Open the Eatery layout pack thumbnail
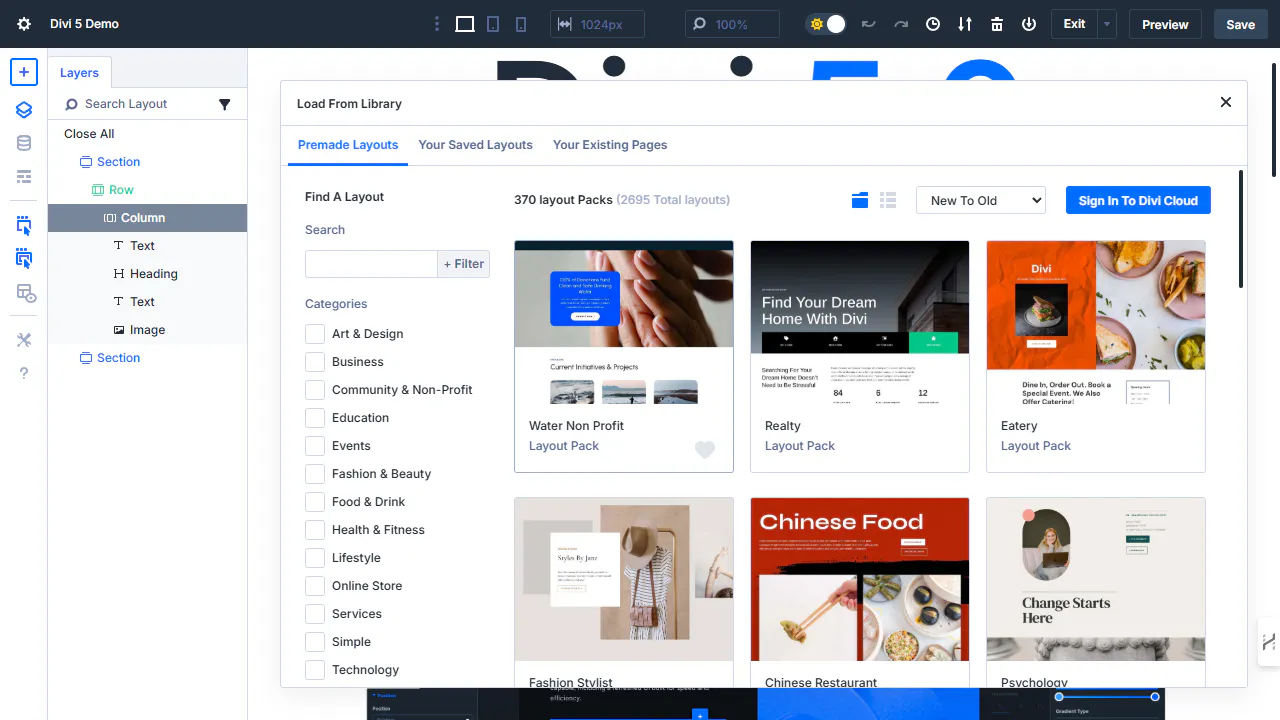Screen dimensions: 1280x720 point(1096,322)
